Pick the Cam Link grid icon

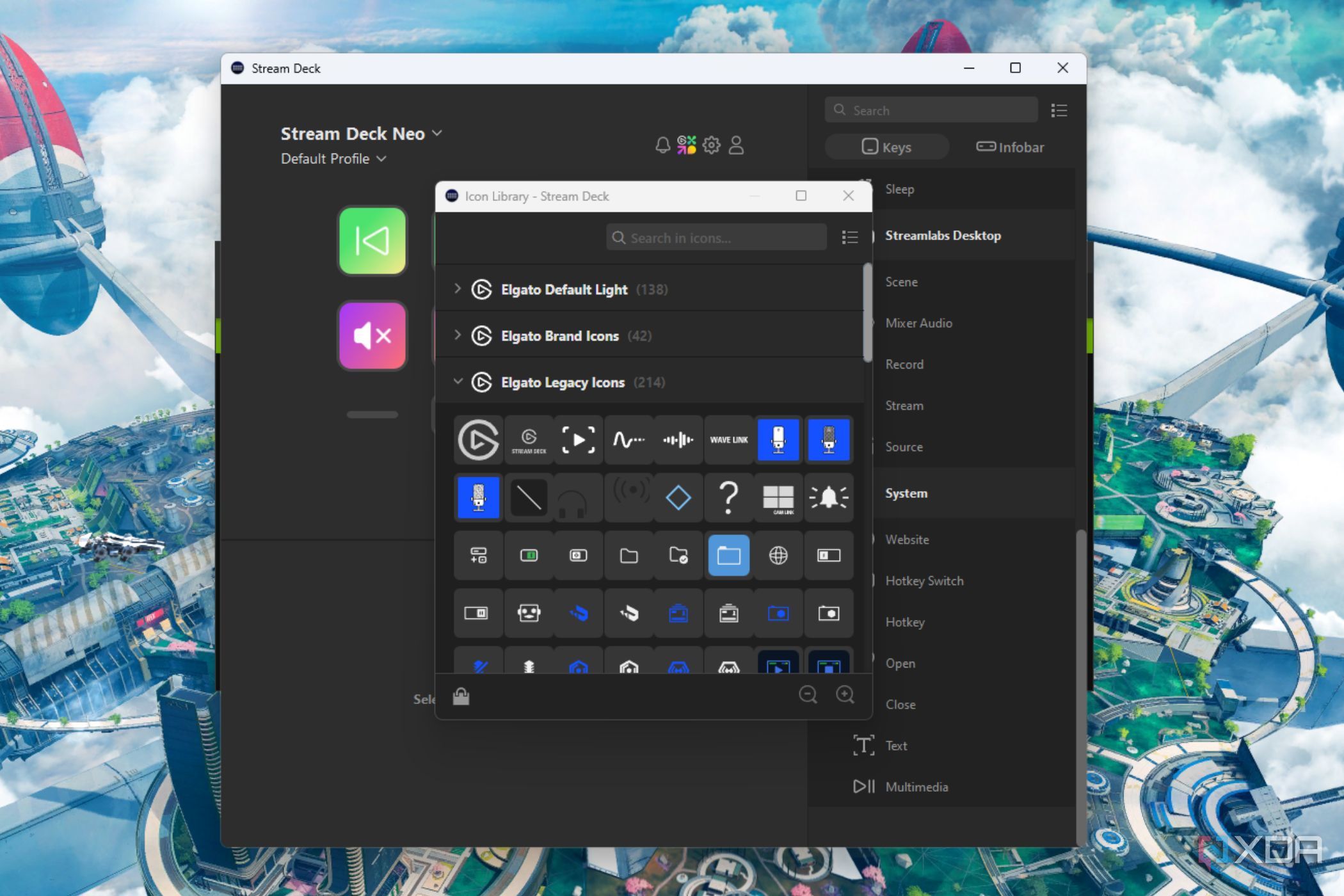tap(778, 497)
